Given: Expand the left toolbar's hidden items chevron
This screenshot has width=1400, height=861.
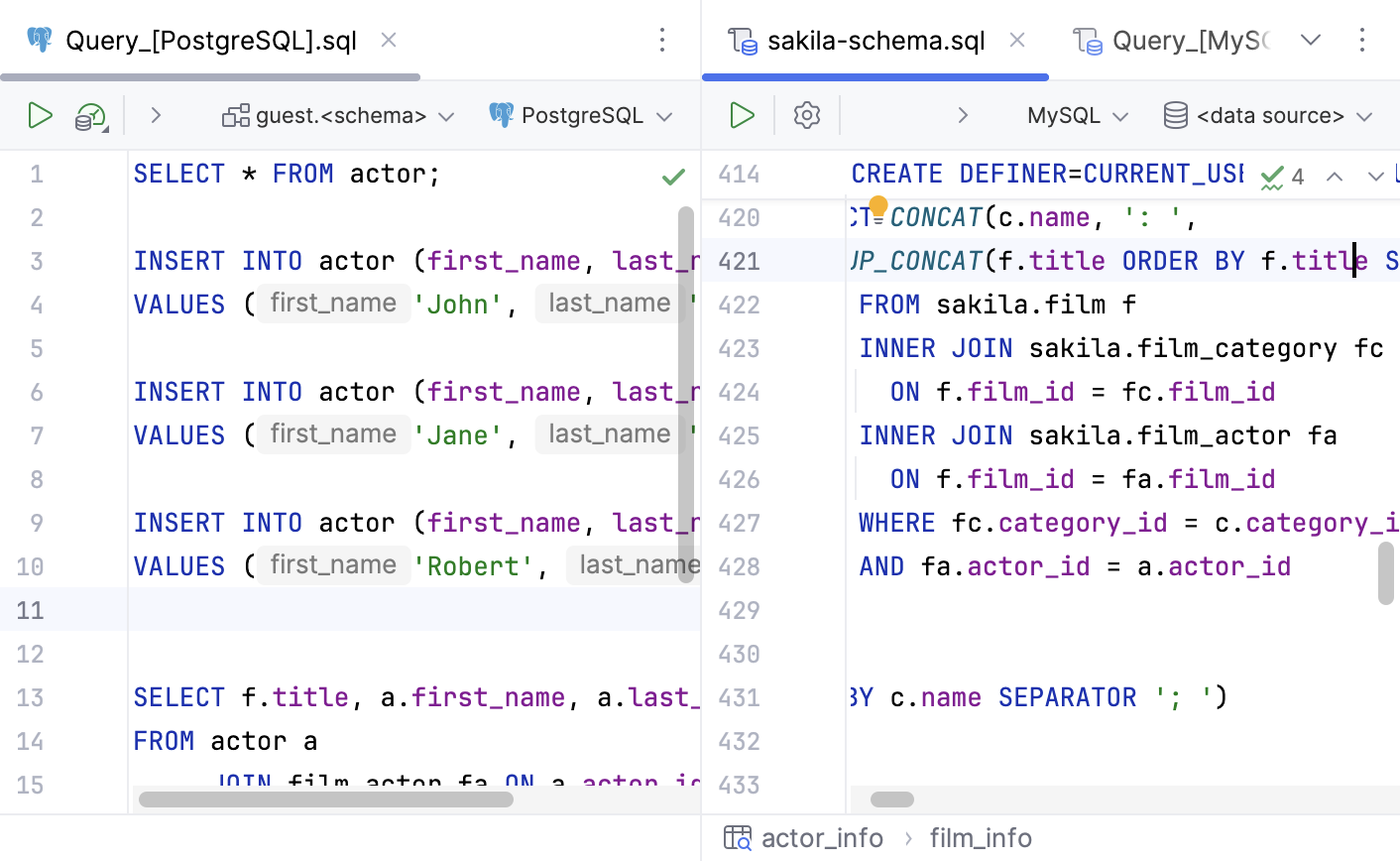Looking at the screenshot, I should click(x=156, y=115).
